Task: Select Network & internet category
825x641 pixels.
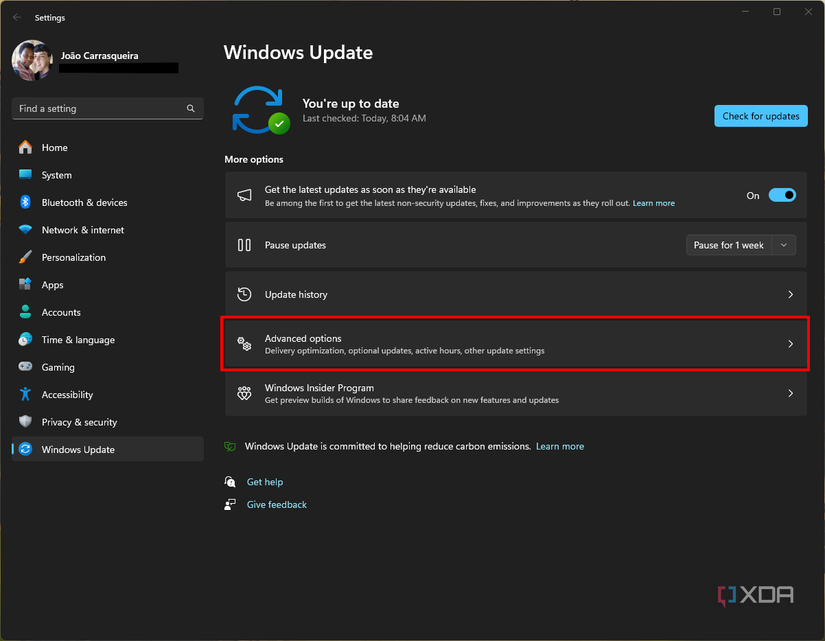Action: click(x=107, y=229)
